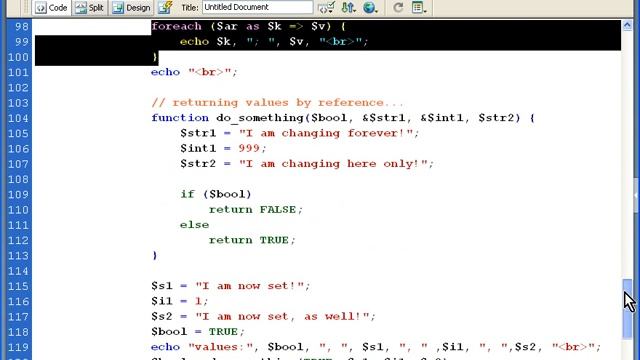Click line number 119 in the gutter
Screen dimensions: 640x360
18,347
